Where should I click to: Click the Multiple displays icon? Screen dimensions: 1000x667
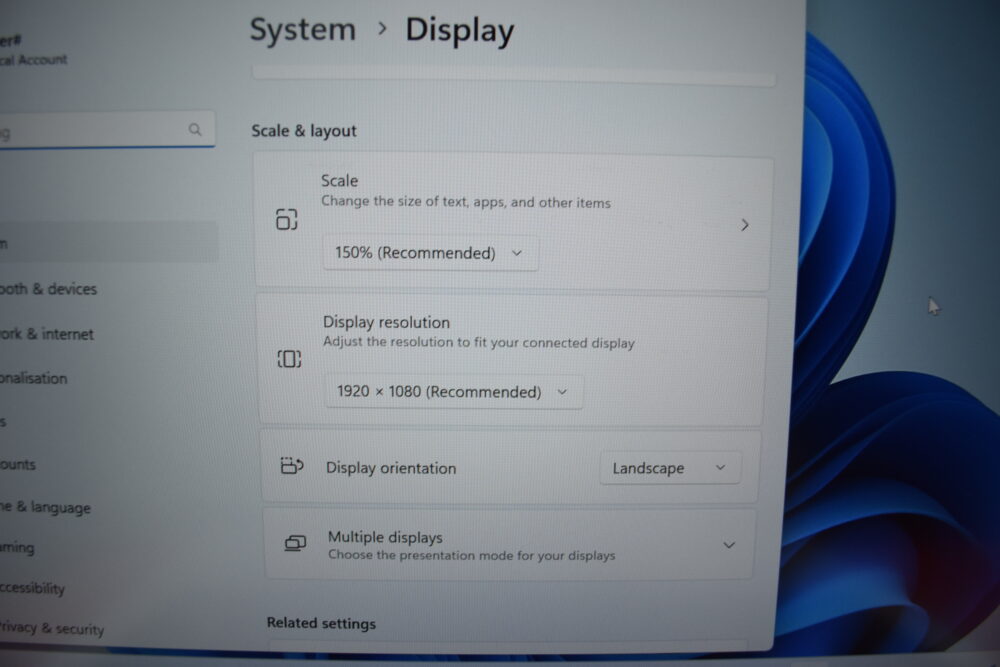click(295, 543)
